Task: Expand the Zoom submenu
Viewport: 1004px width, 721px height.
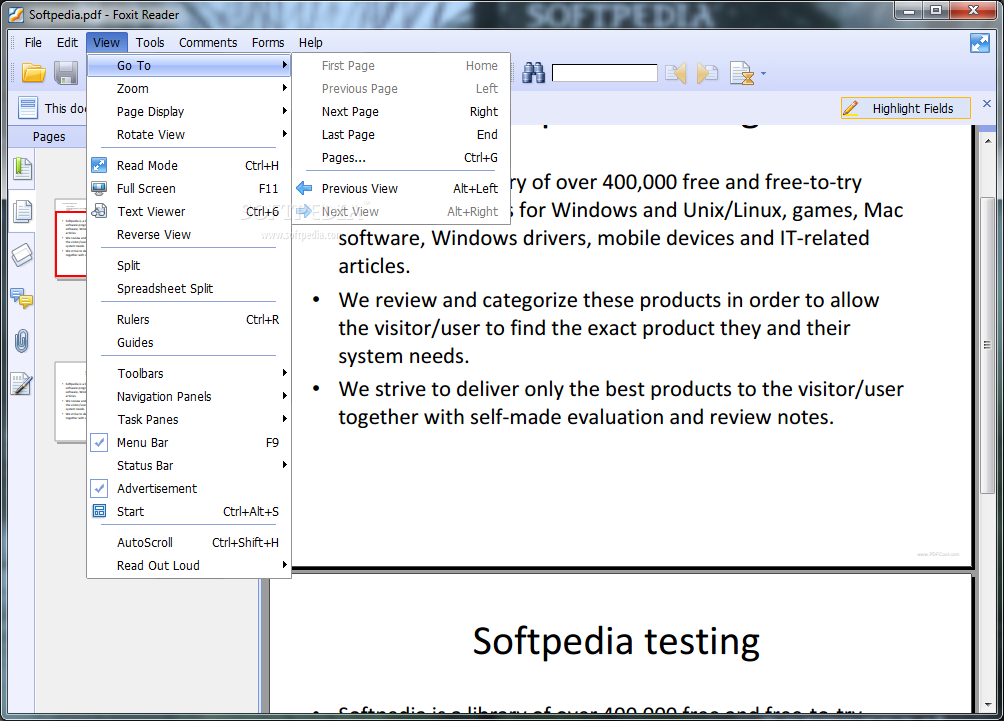Action: [189, 88]
